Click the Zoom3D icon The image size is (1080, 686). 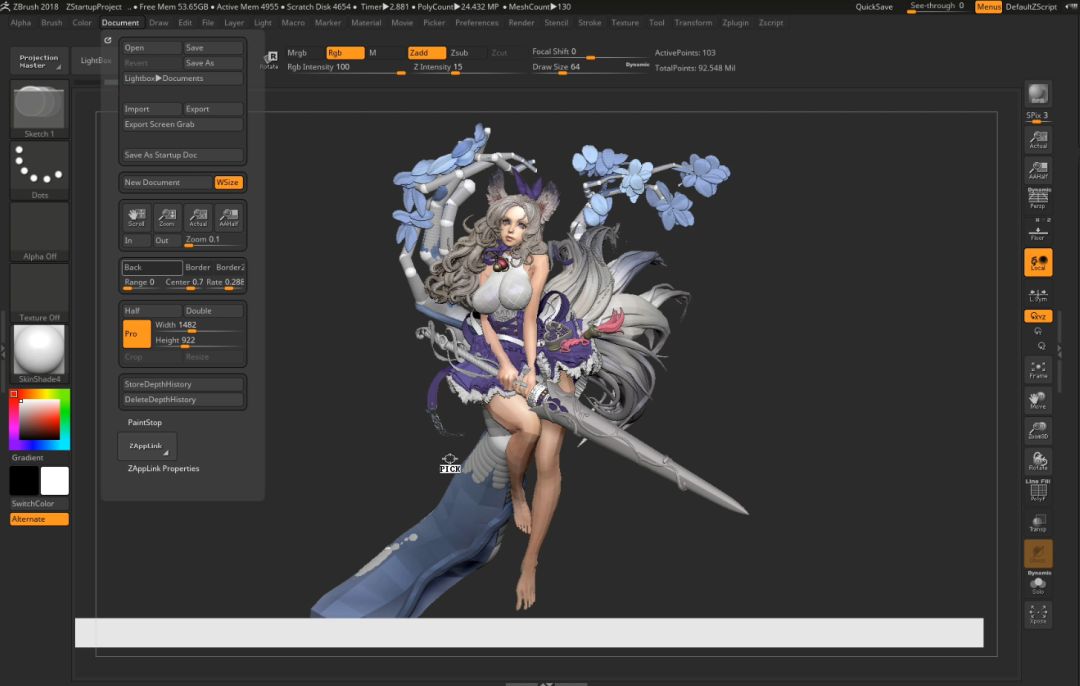(x=1038, y=430)
